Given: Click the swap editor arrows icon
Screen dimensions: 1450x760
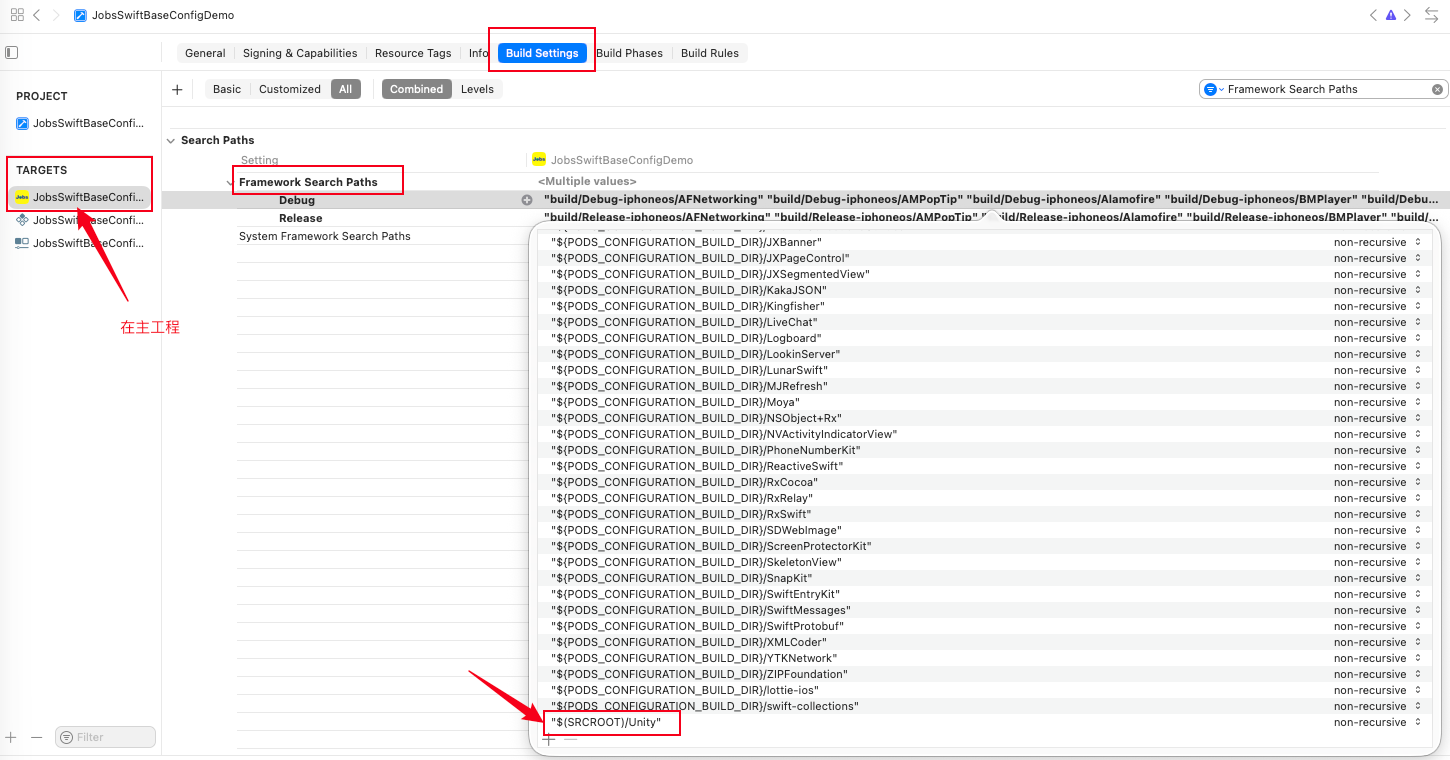Looking at the screenshot, I should click(1431, 15).
